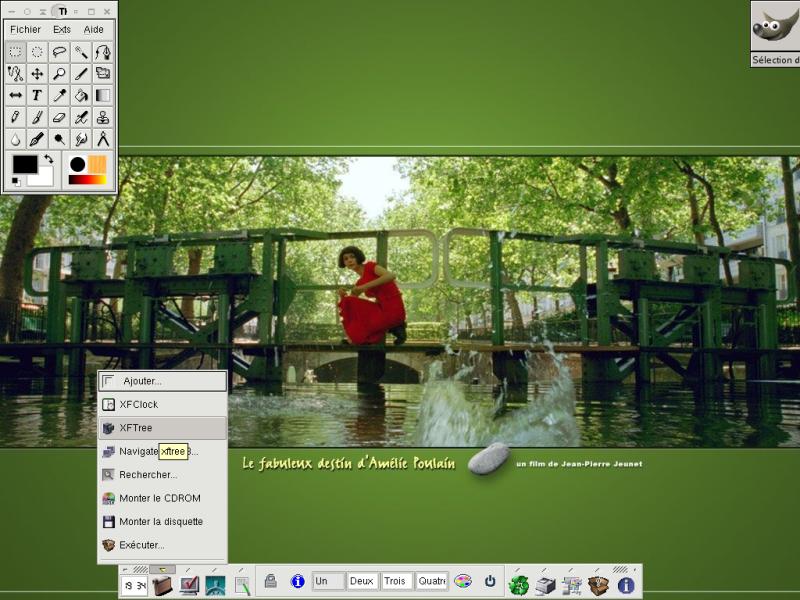Switch to workspace Quatre

[432, 581]
